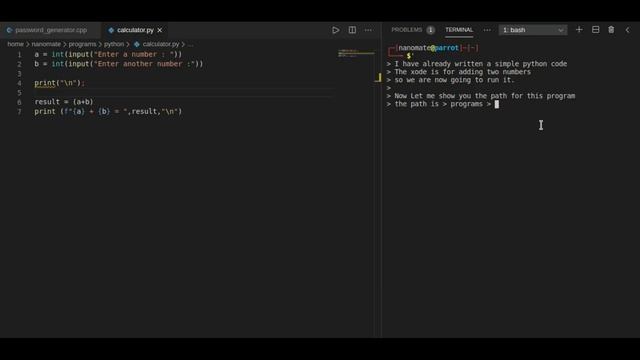The width and height of the screenshot is (640, 360).
Task: Click the breadcrumb trailing ellipsis
Action: (x=191, y=44)
